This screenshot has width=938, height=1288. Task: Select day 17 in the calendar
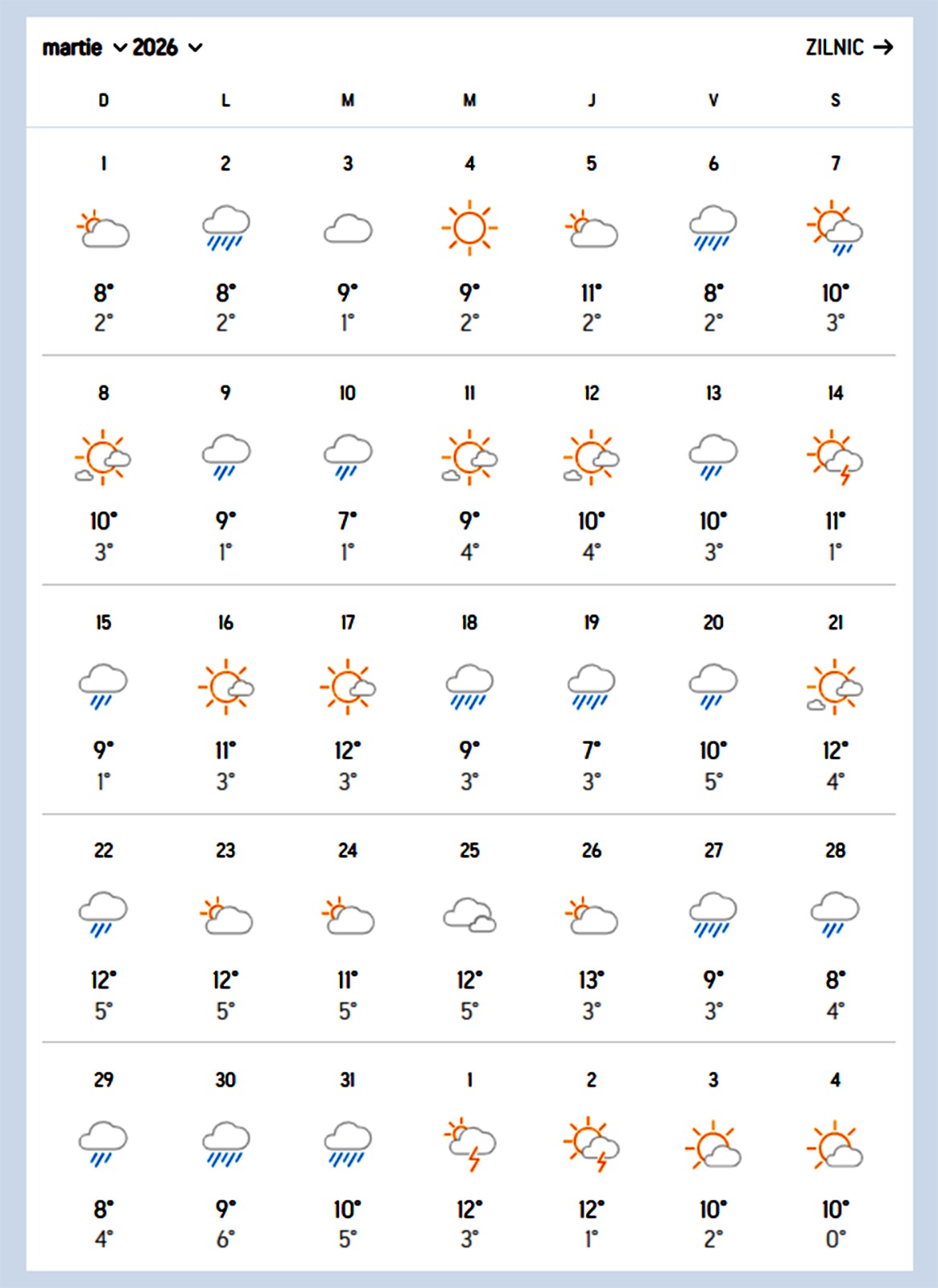(x=348, y=622)
